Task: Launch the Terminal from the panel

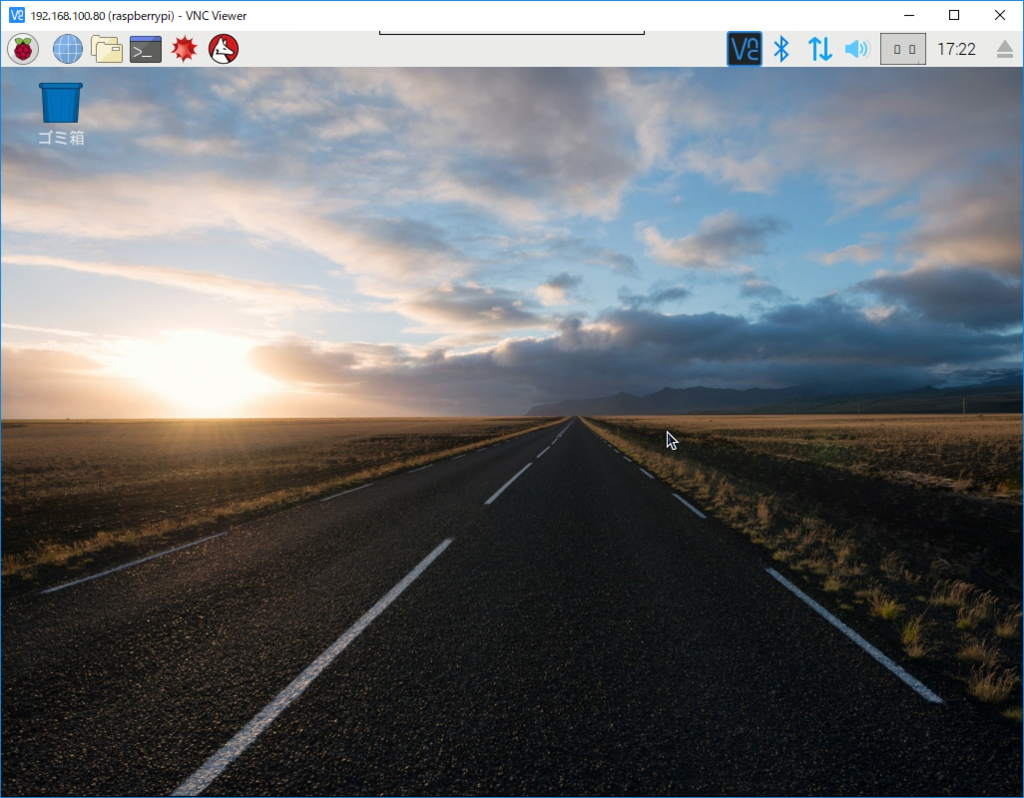Action: [146, 49]
